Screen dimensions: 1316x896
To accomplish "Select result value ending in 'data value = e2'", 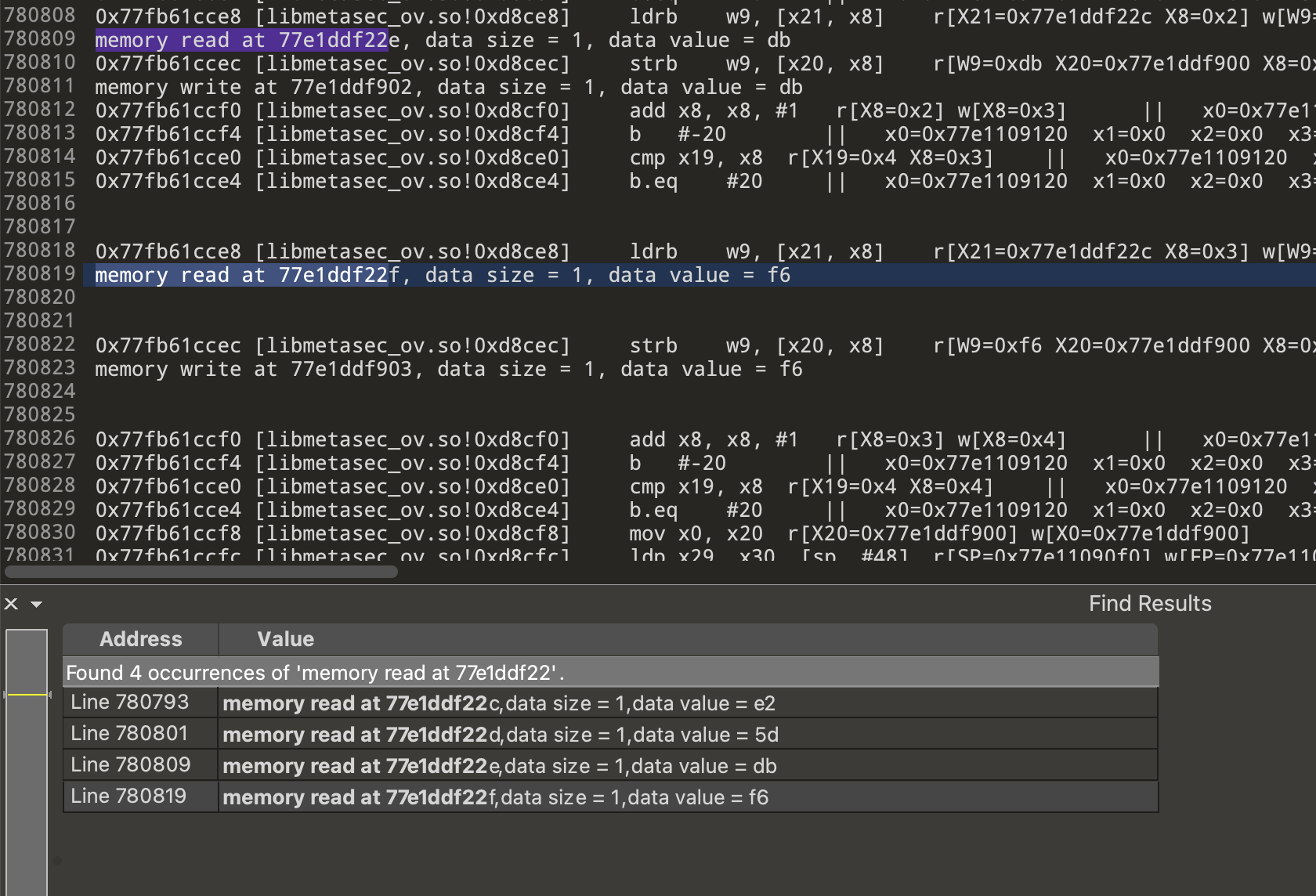I will click(x=498, y=703).
